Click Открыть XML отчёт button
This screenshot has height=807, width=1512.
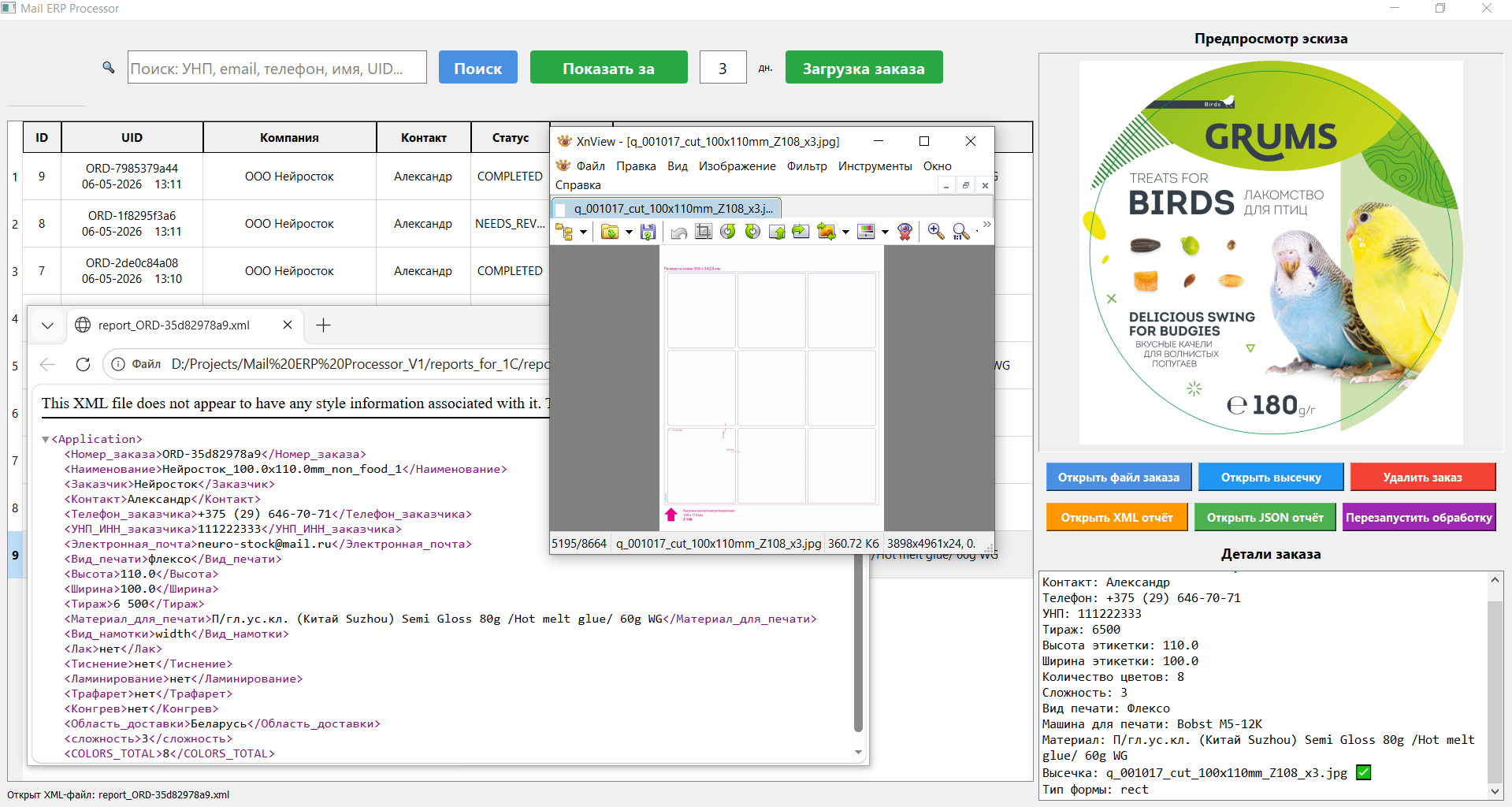pos(1117,517)
